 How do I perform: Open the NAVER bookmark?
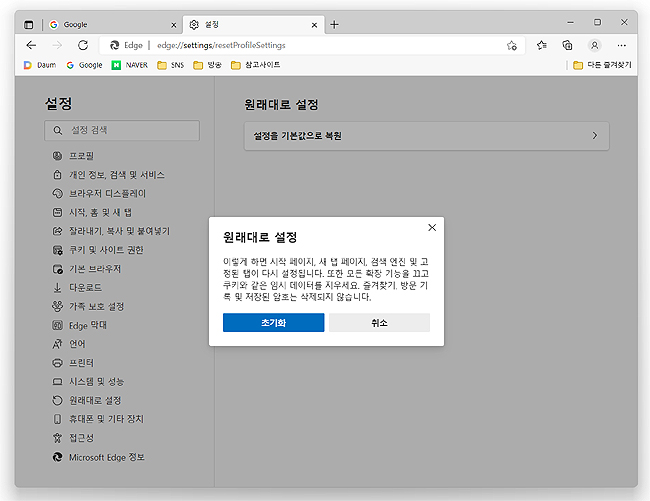tap(130, 65)
